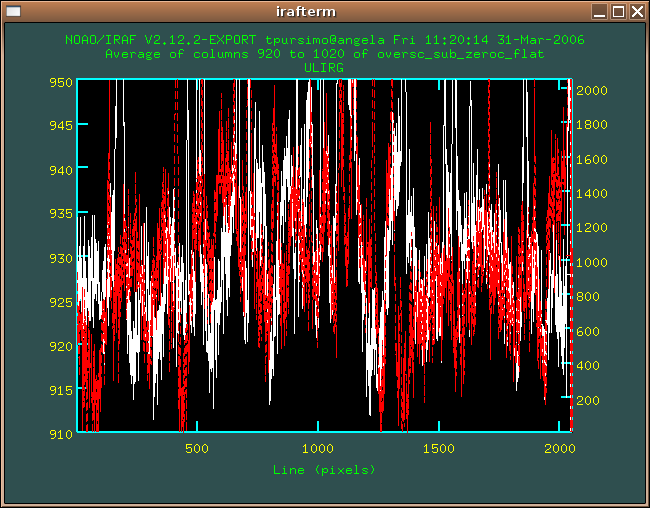Click the 940 label on left axis
The image size is (650, 508).
pyautogui.click(x=61, y=170)
